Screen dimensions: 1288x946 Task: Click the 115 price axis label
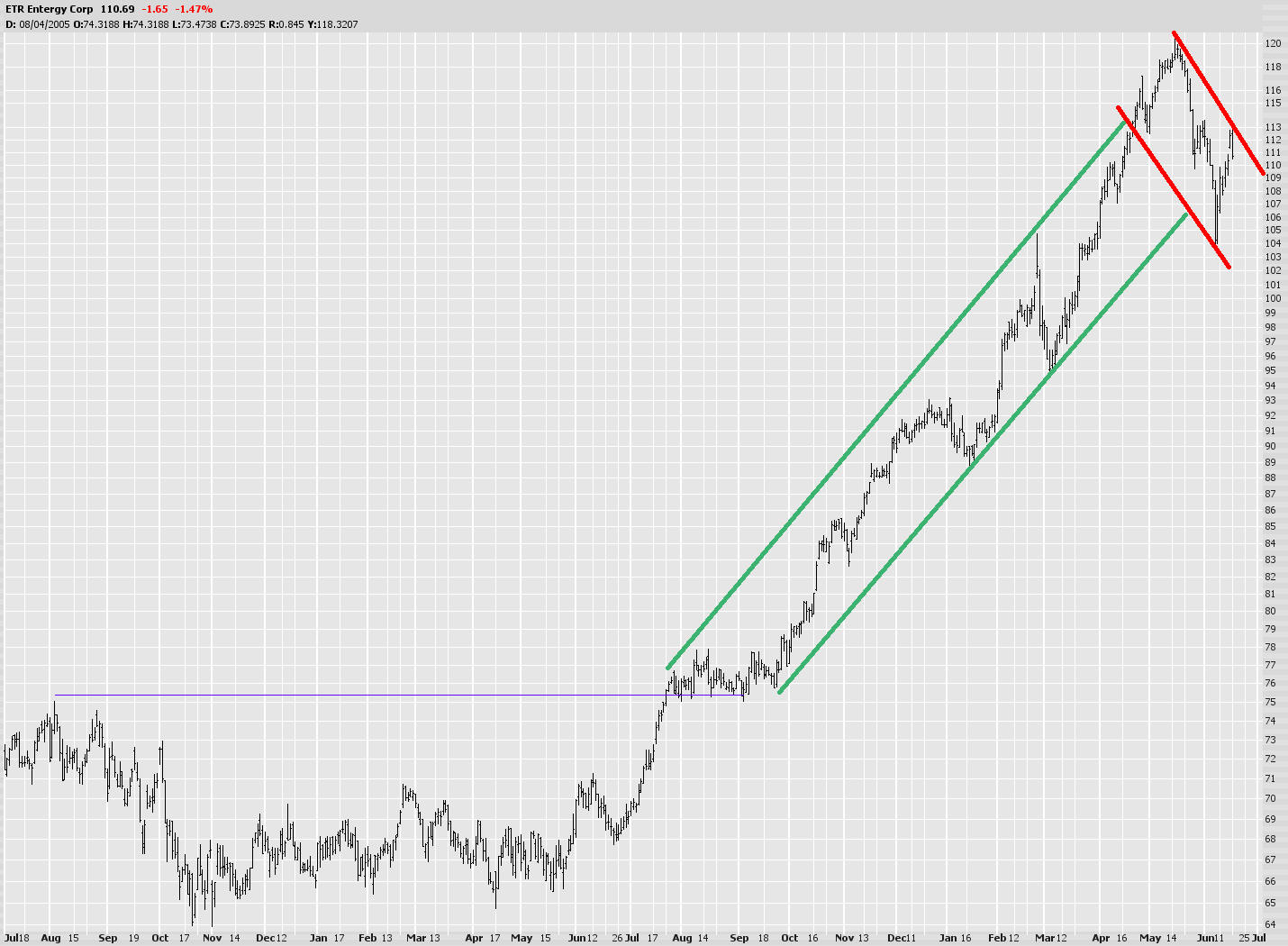(1273, 103)
